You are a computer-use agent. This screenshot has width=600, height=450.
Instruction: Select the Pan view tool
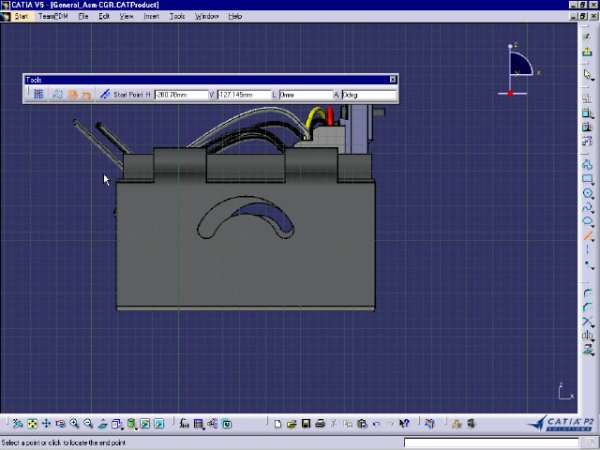tap(46, 424)
